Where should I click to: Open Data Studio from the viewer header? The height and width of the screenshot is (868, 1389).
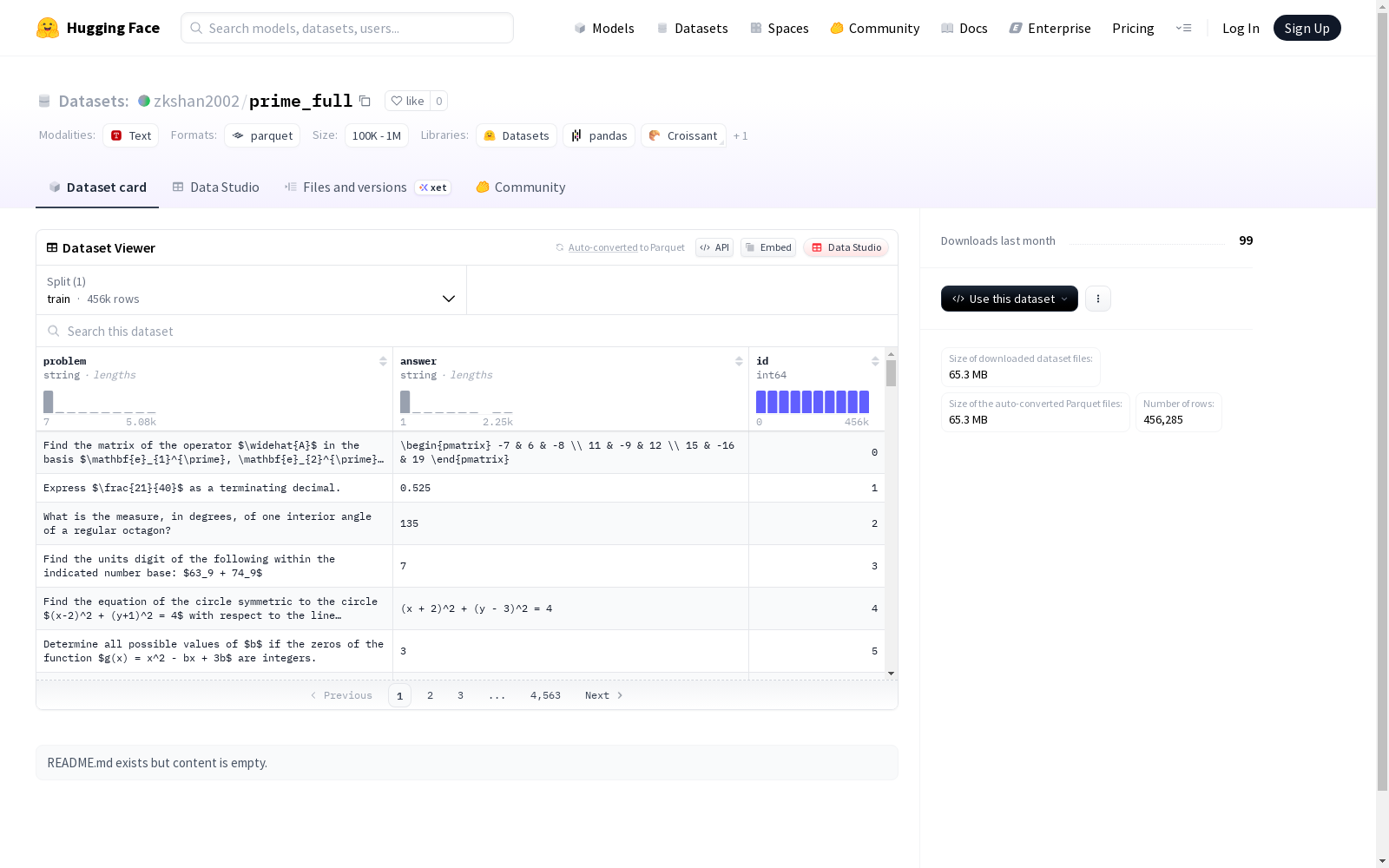pyautogui.click(x=846, y=247)
